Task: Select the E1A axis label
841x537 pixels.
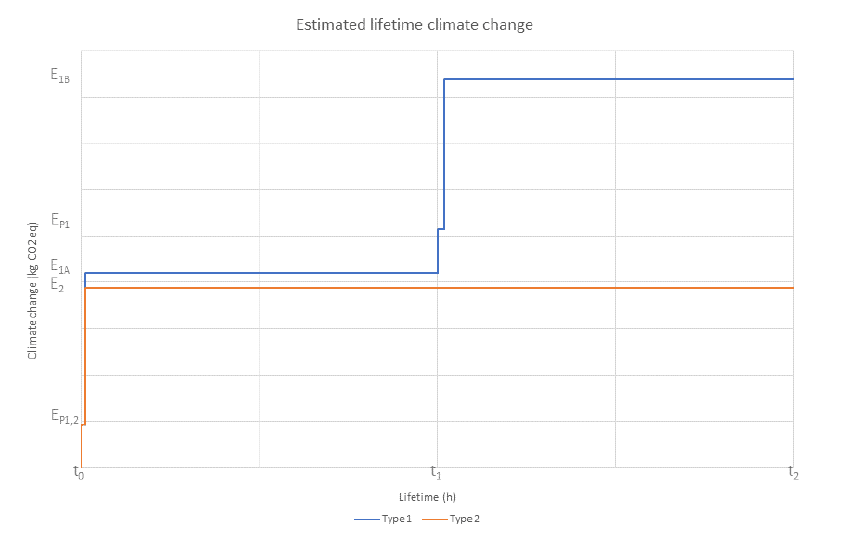Action: pyautogui.click(x=60, y=267)
